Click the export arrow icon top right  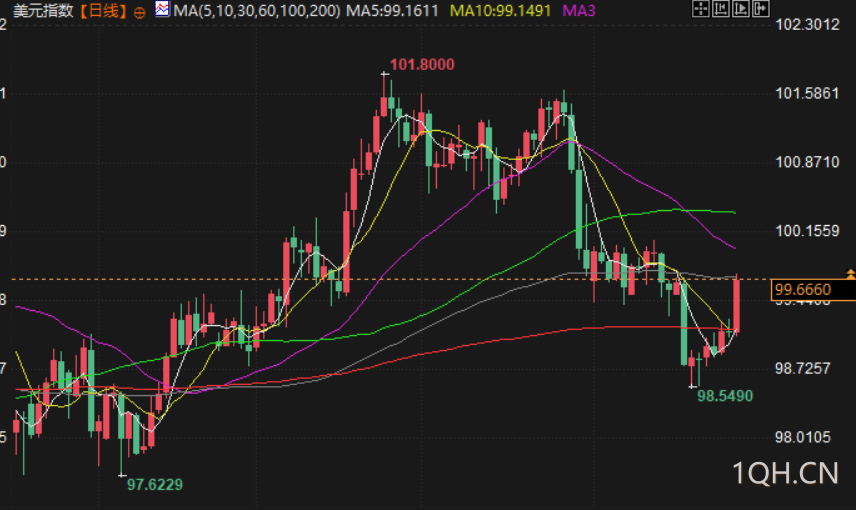[761, 9]
